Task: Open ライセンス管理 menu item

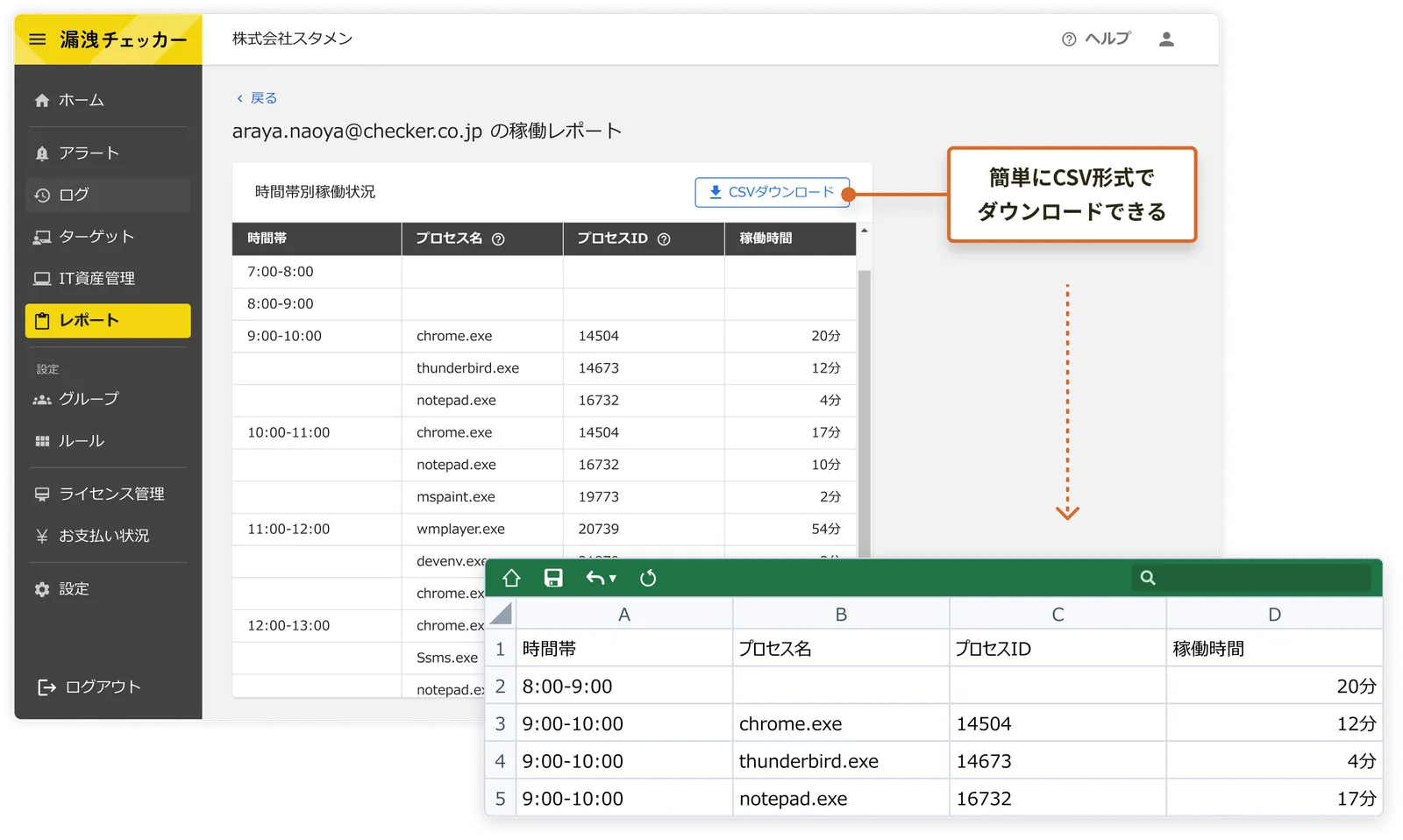Action: tap(108, 495)
